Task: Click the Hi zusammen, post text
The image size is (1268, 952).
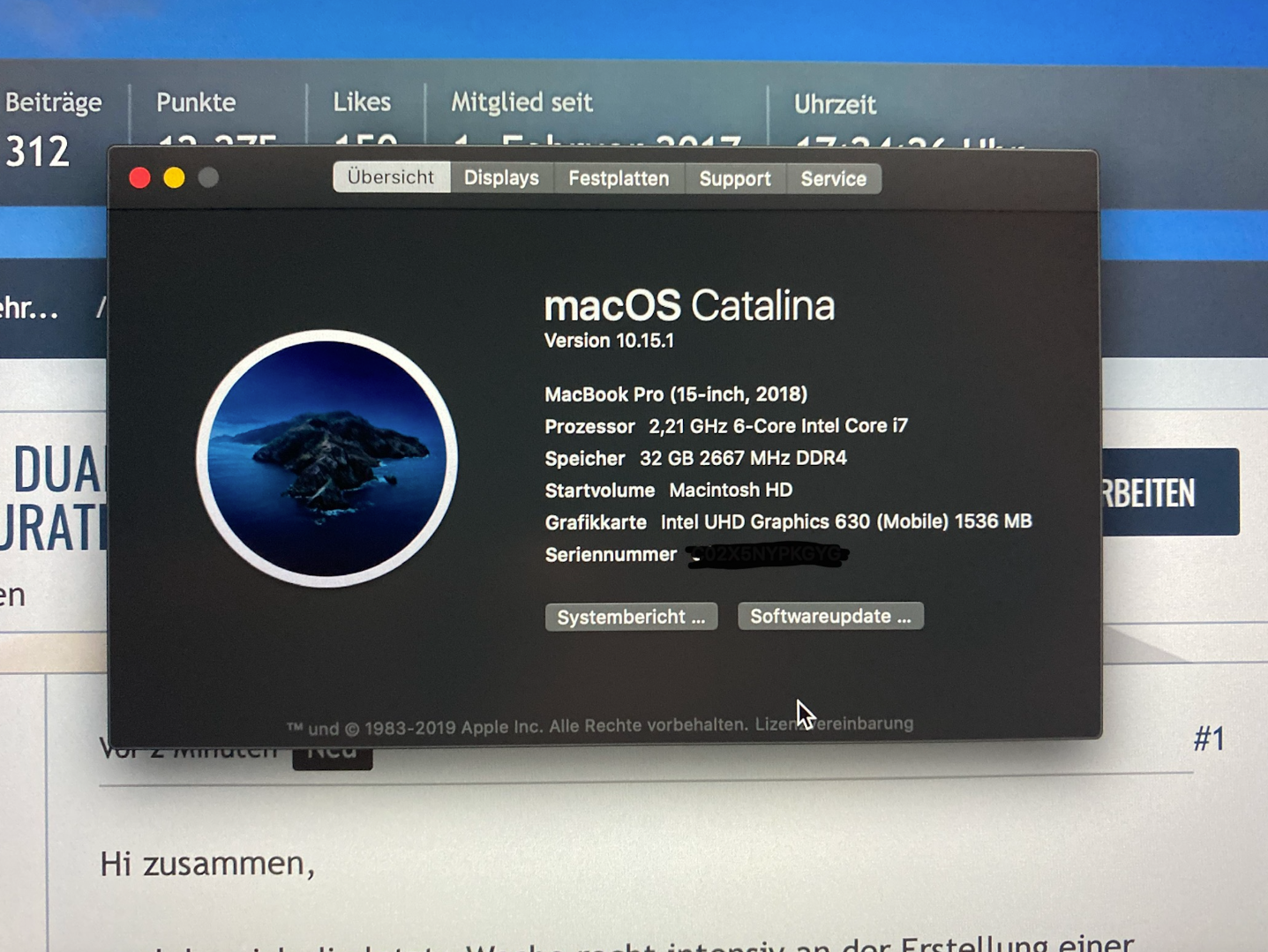Action: point(207,863)
